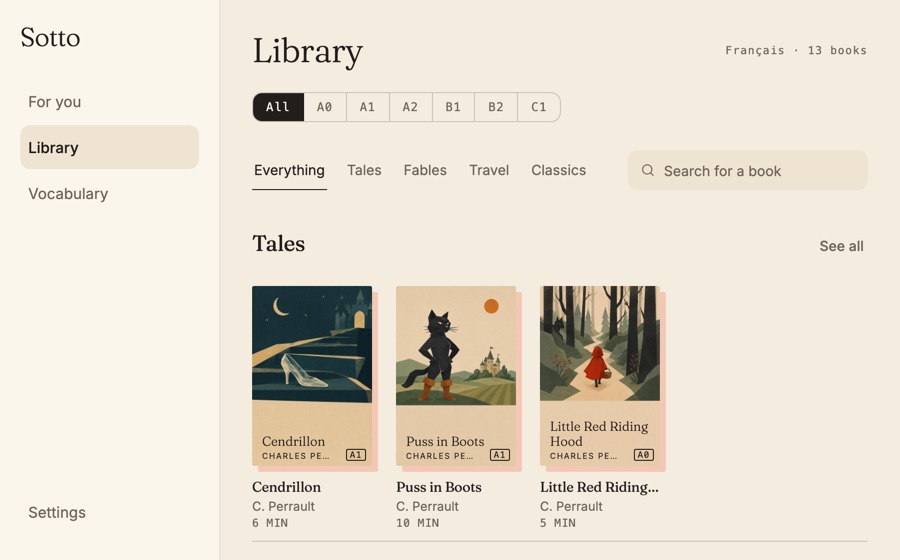Click C. Perrault under Little Red Riding
Screen dimensions: 900x560
pos(572,507)
